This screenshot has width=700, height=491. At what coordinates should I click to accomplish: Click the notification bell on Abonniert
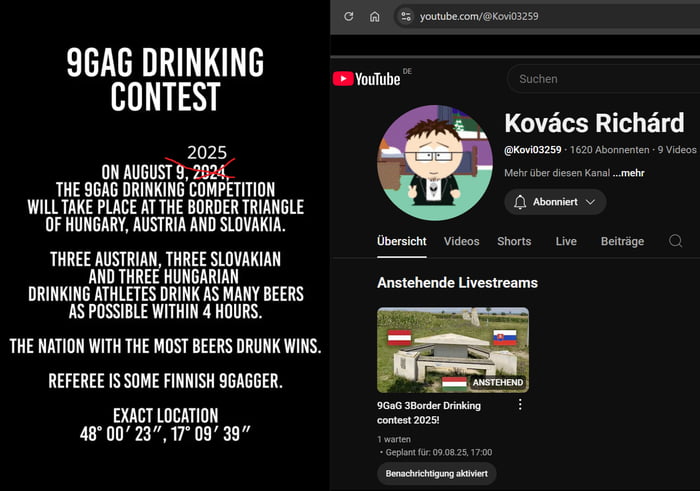pos(520,202)
